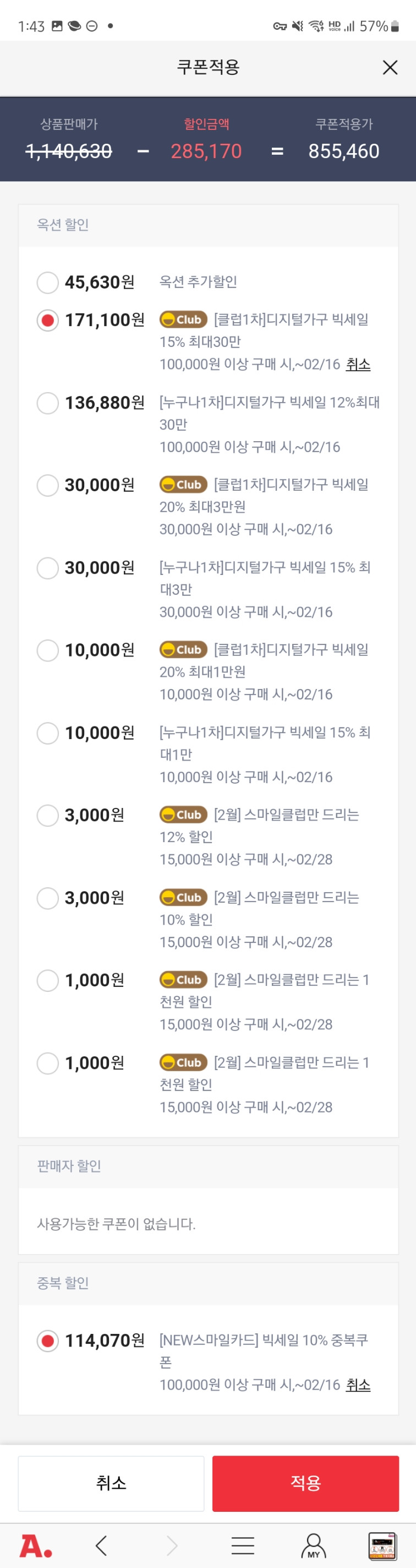
Task: Select the first 1,000원 스마일클럽 coupon radio
Action: (x=47, y=980)
